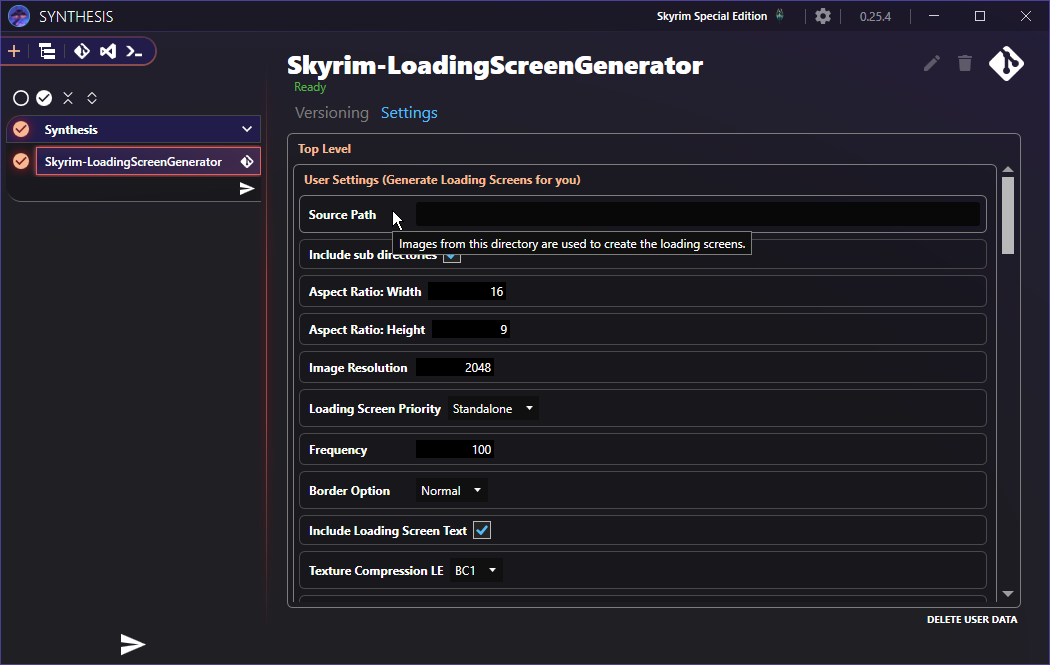Click the Frequency label
The image size is (1050, 665).
pyautogui.click(x=338, y=450)
